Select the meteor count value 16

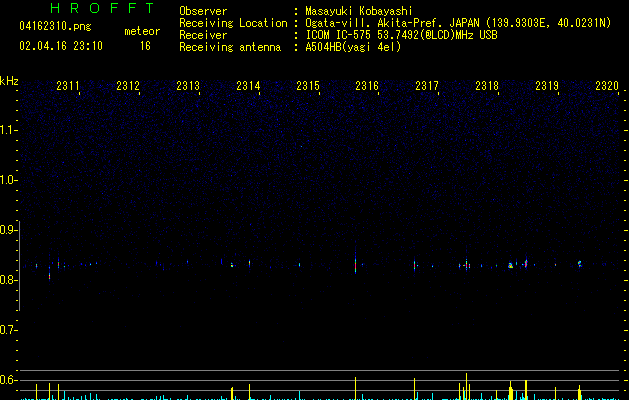(x=145, y=46)
